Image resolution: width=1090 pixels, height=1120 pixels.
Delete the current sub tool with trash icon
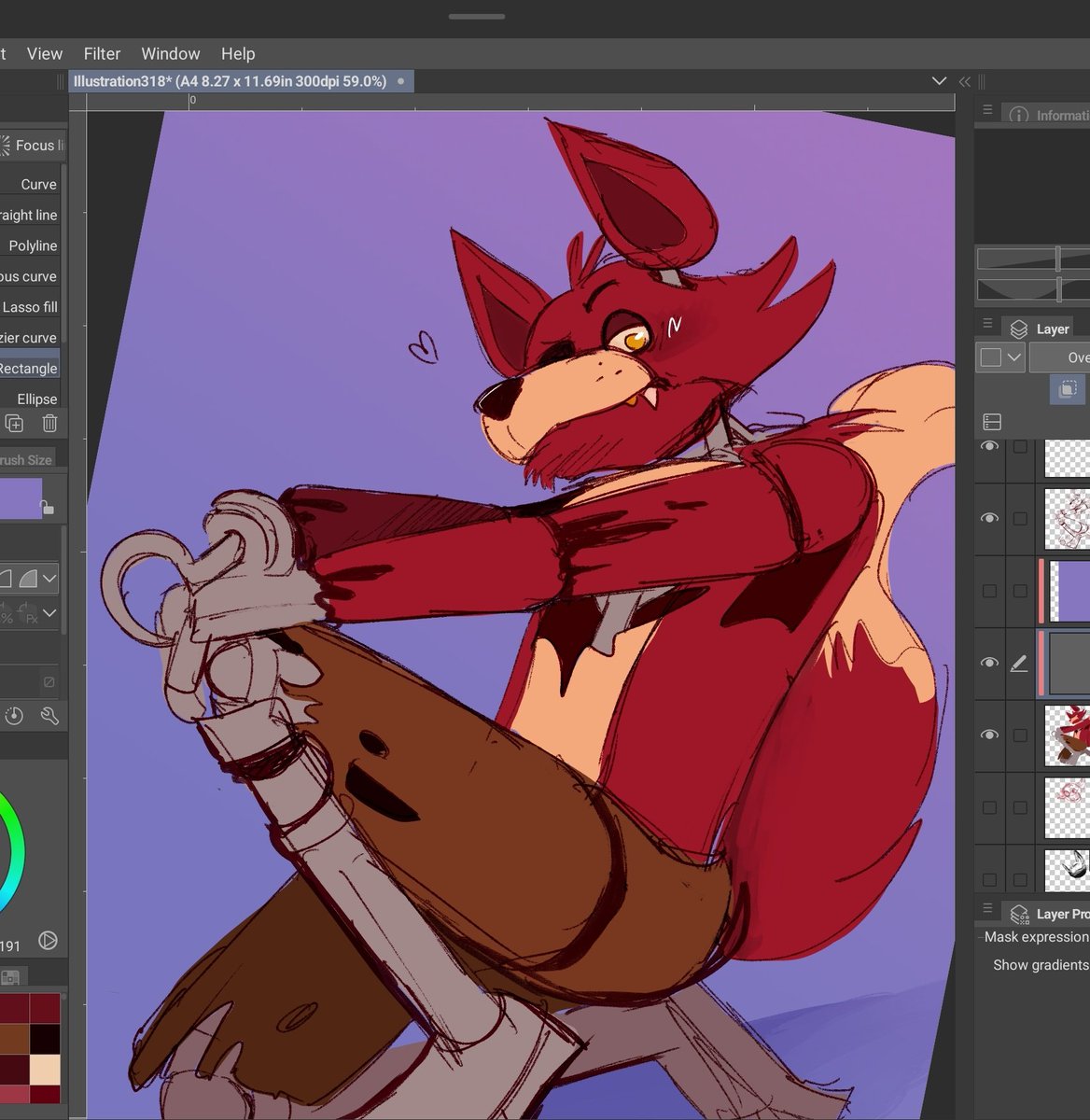49,424
